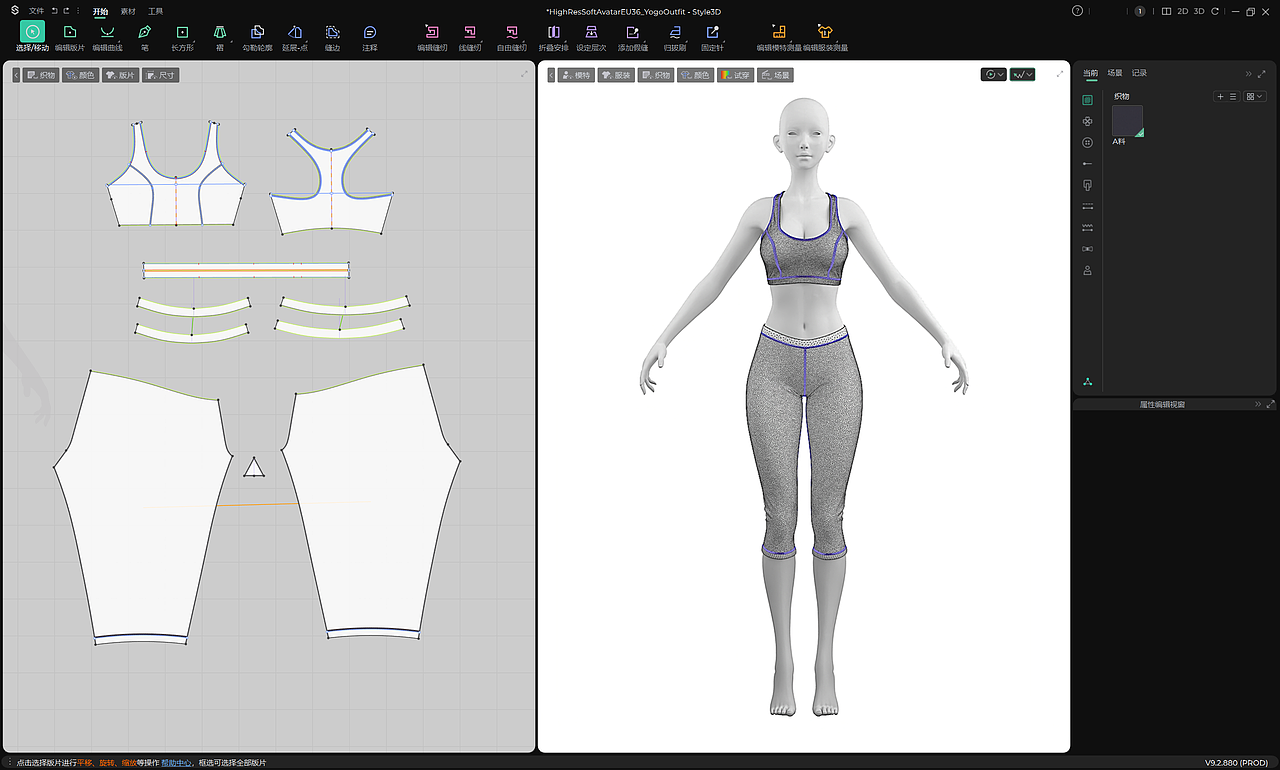The height and width of the screenshot is (770, 1280).
Task: Select the 固定针 pin tool
Action: pyautogui.click(x=713, y=37)
